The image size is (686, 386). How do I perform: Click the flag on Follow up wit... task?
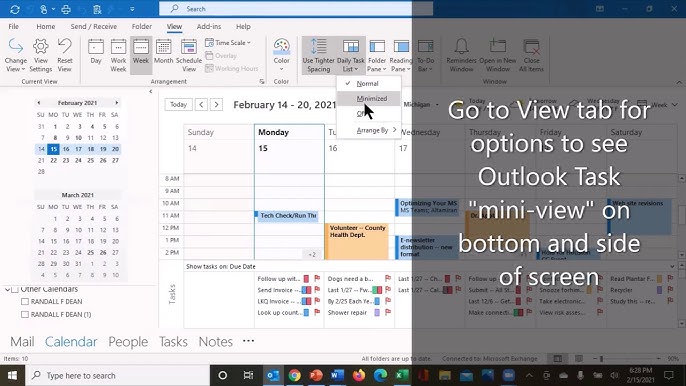(317, 278)
